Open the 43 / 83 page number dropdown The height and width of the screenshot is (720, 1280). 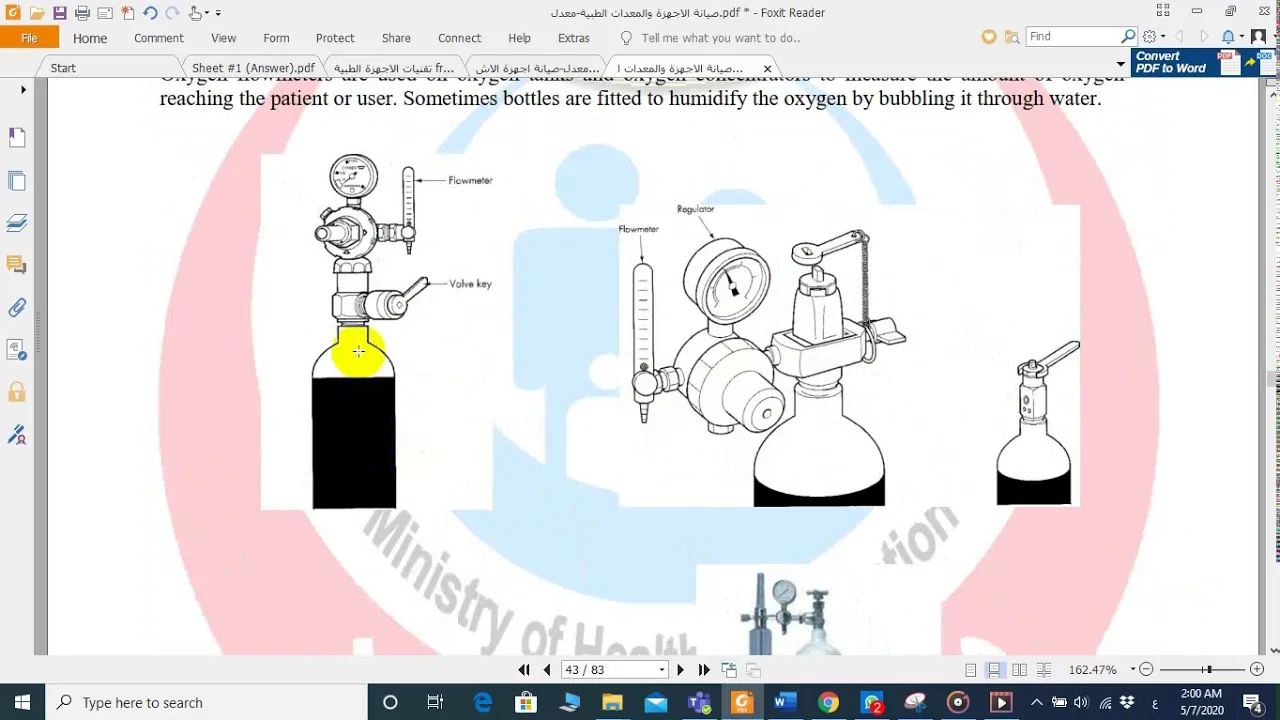point(661,670)
